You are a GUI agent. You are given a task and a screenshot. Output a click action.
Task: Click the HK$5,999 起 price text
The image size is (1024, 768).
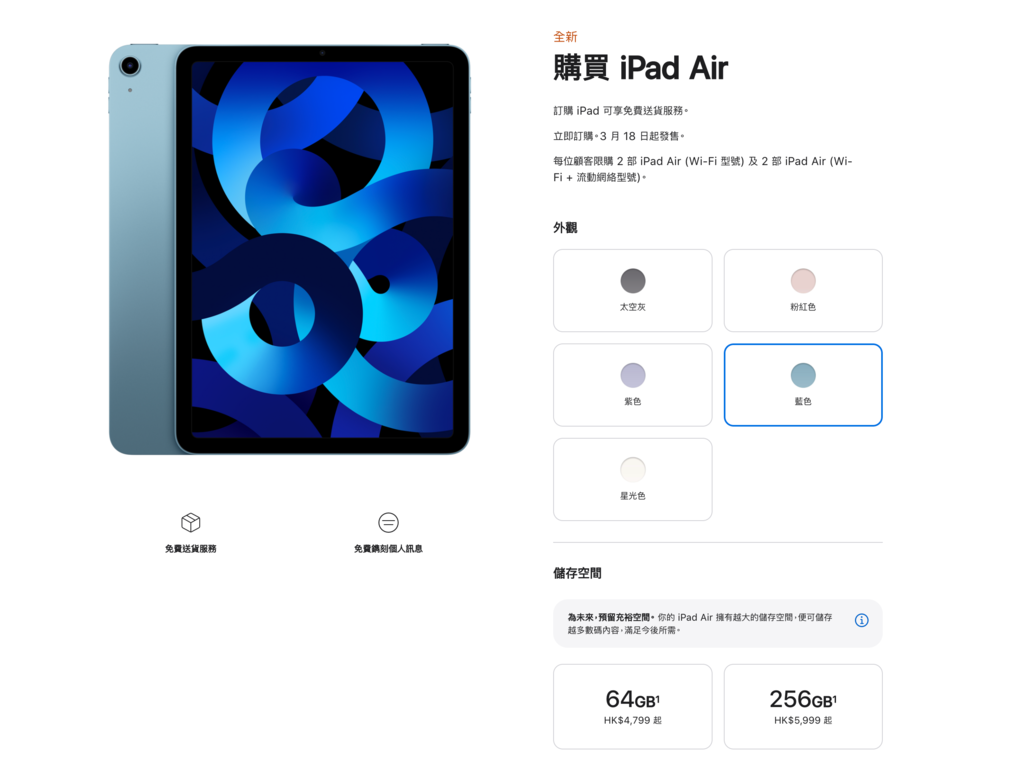(803, 720)
